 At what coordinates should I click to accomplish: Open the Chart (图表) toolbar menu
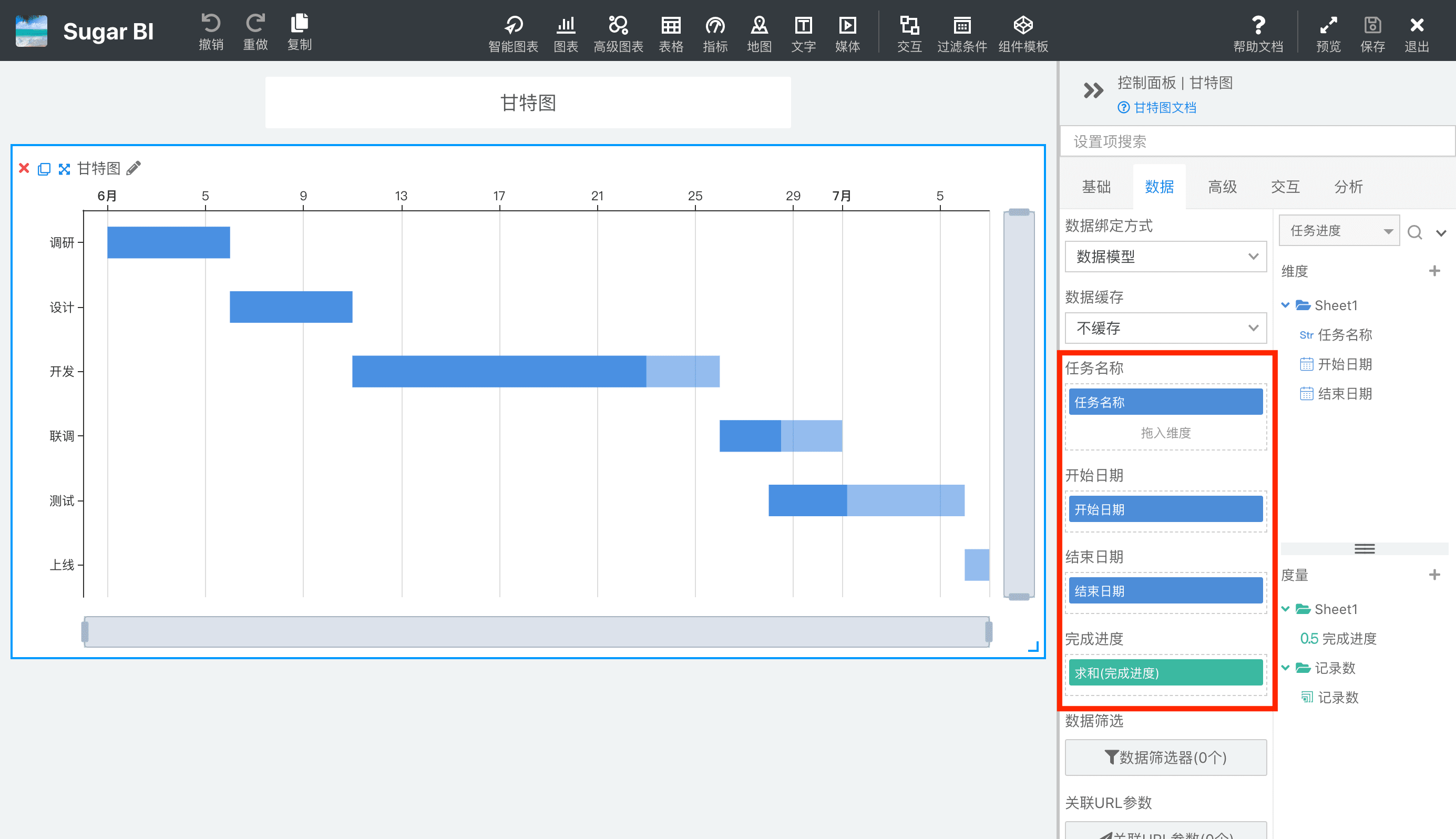click(x=566, y=34)
